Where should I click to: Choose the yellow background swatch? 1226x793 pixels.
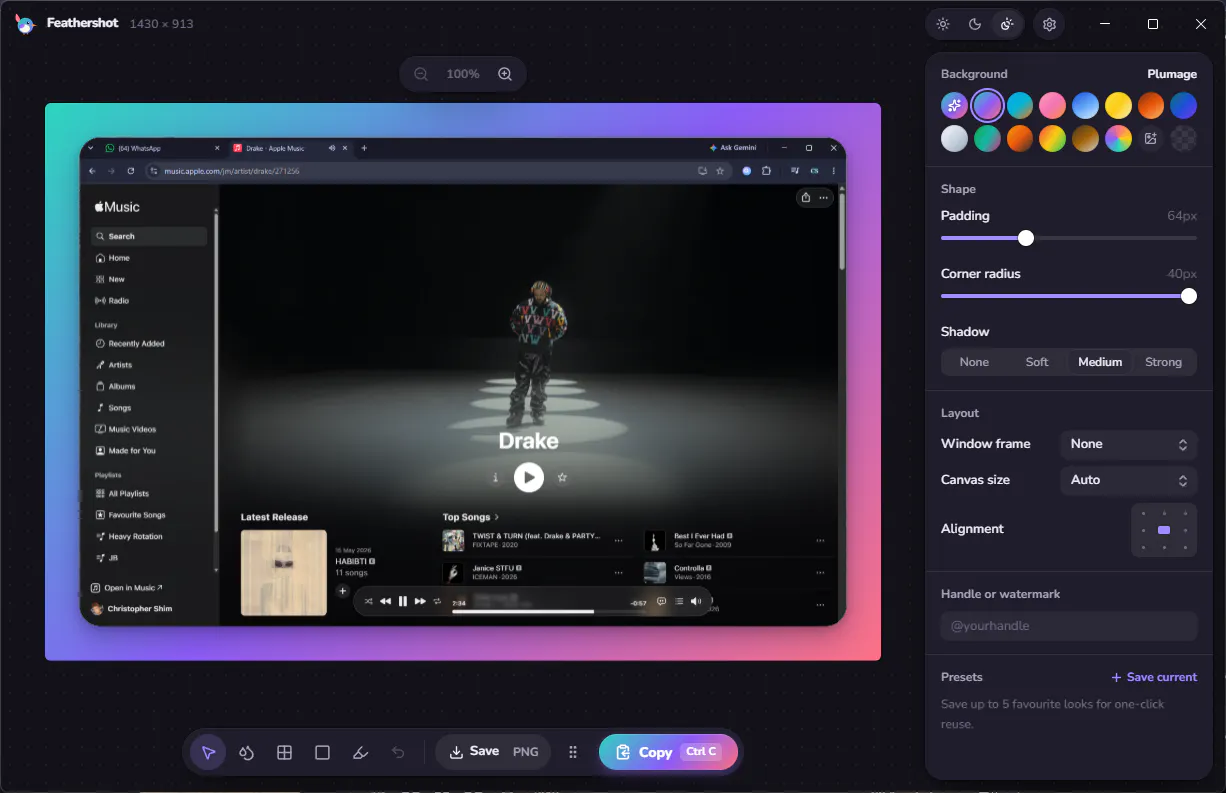coord(1118,105)
